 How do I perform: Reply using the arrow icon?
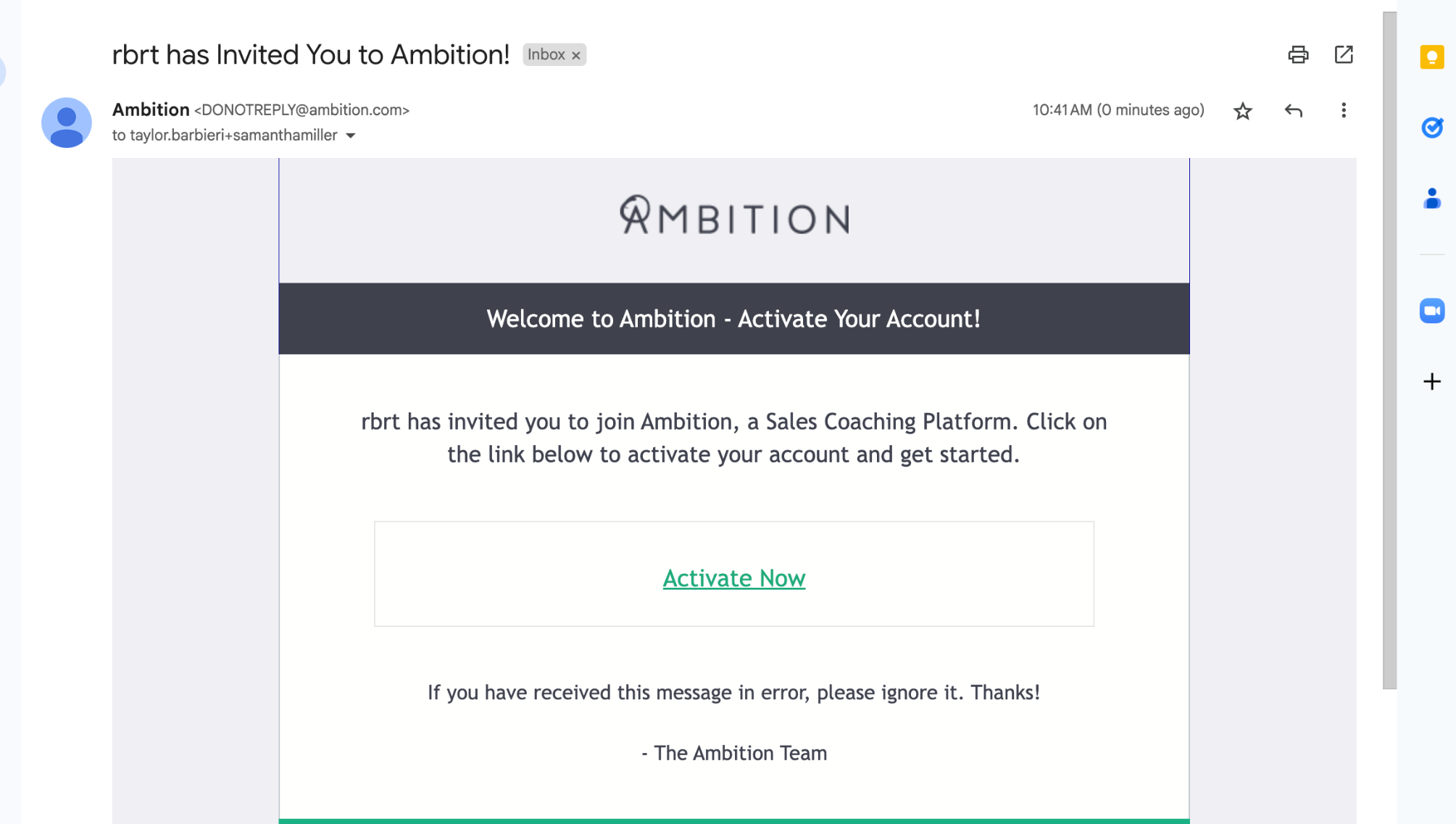pyautogui.click(x=1294, y=111)
